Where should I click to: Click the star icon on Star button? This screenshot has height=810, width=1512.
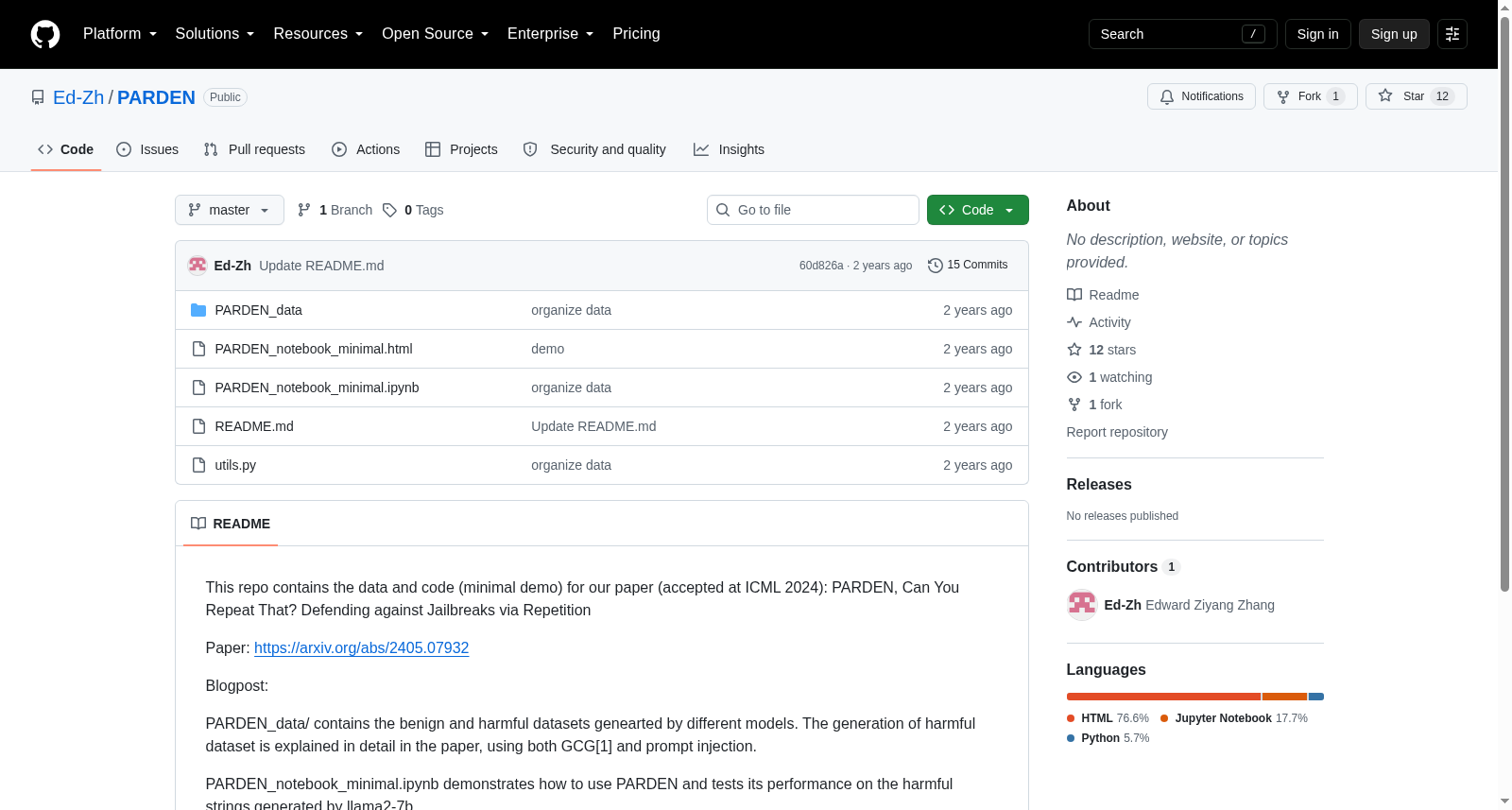point(1385,95)
